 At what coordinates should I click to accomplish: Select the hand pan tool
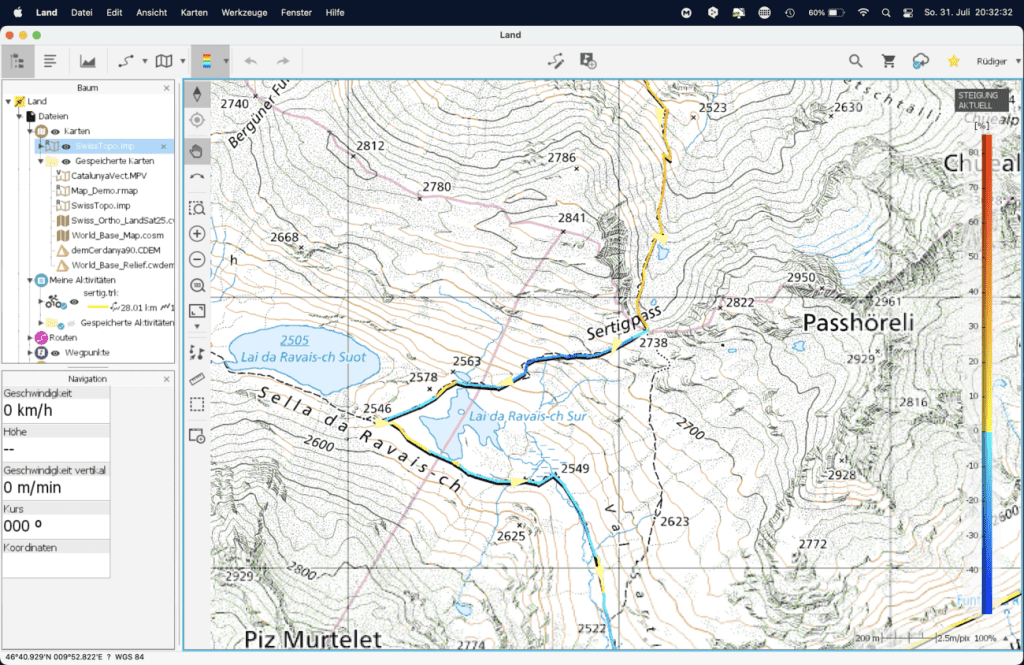(197, 151)
